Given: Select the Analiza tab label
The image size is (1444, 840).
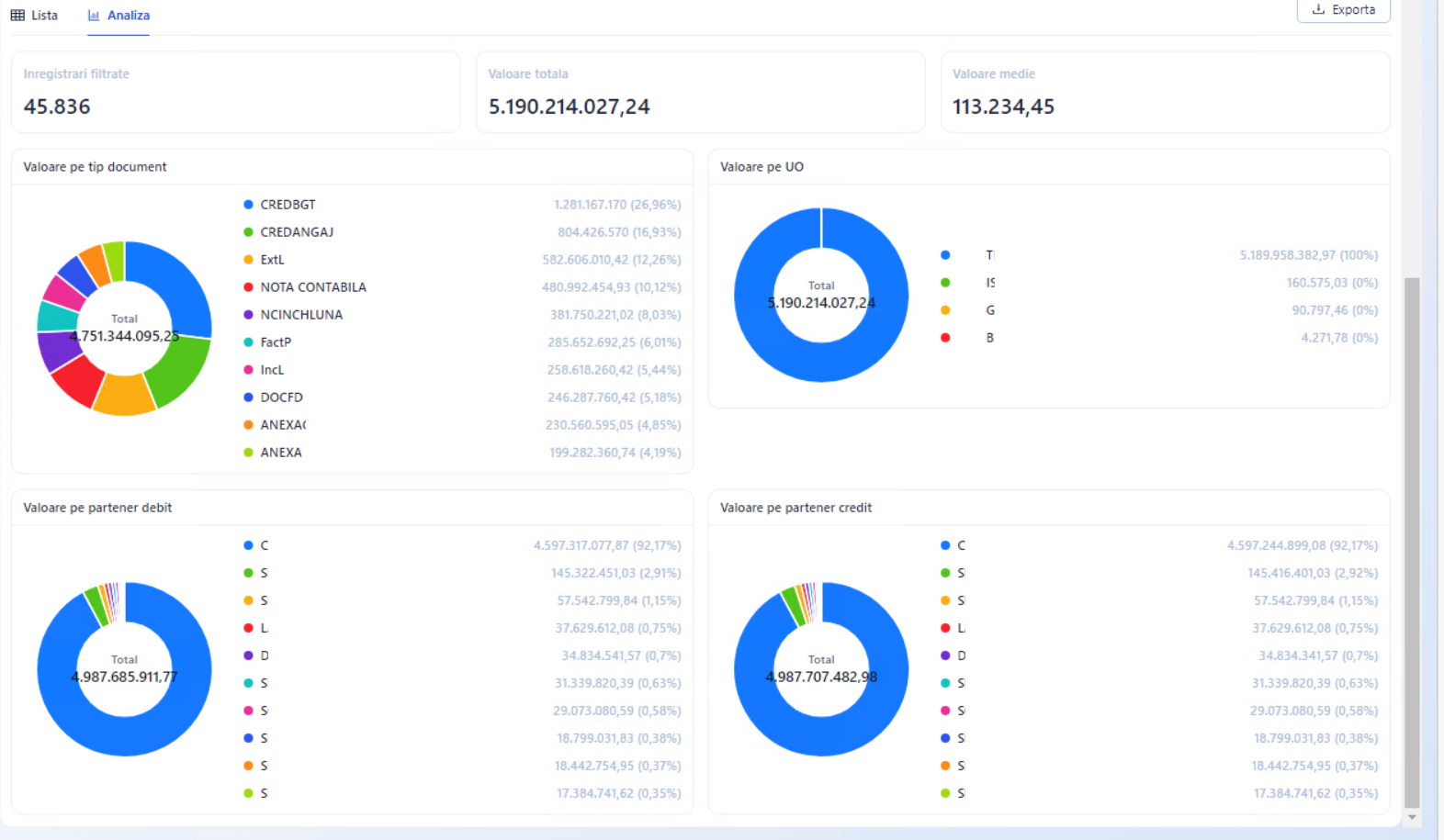Looking at the screenshot, I should coord(129,16).
